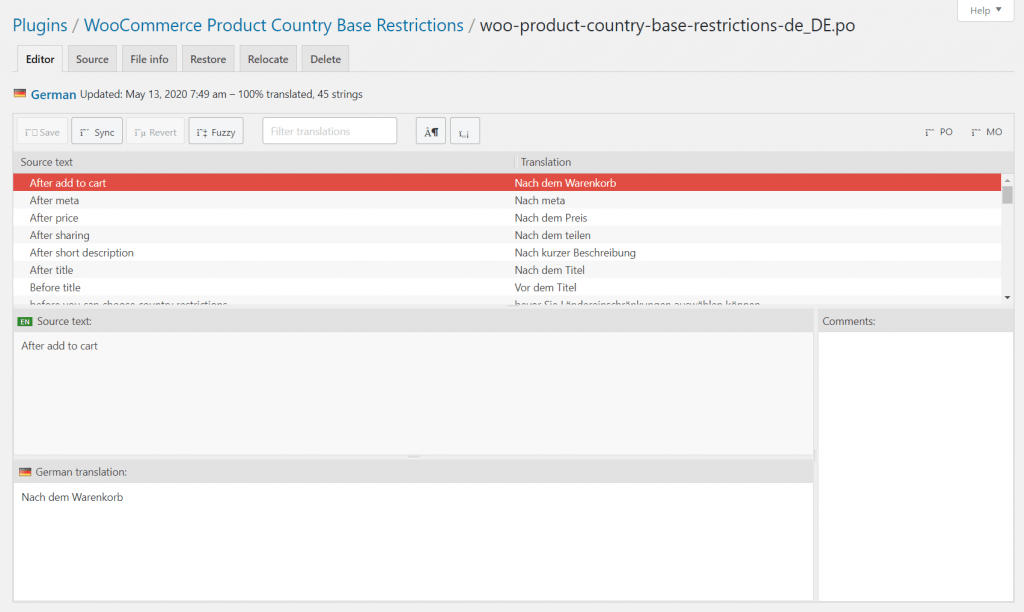Toggle code view icon next to pilcrow

pyautogui.click(x=464, y=132)
